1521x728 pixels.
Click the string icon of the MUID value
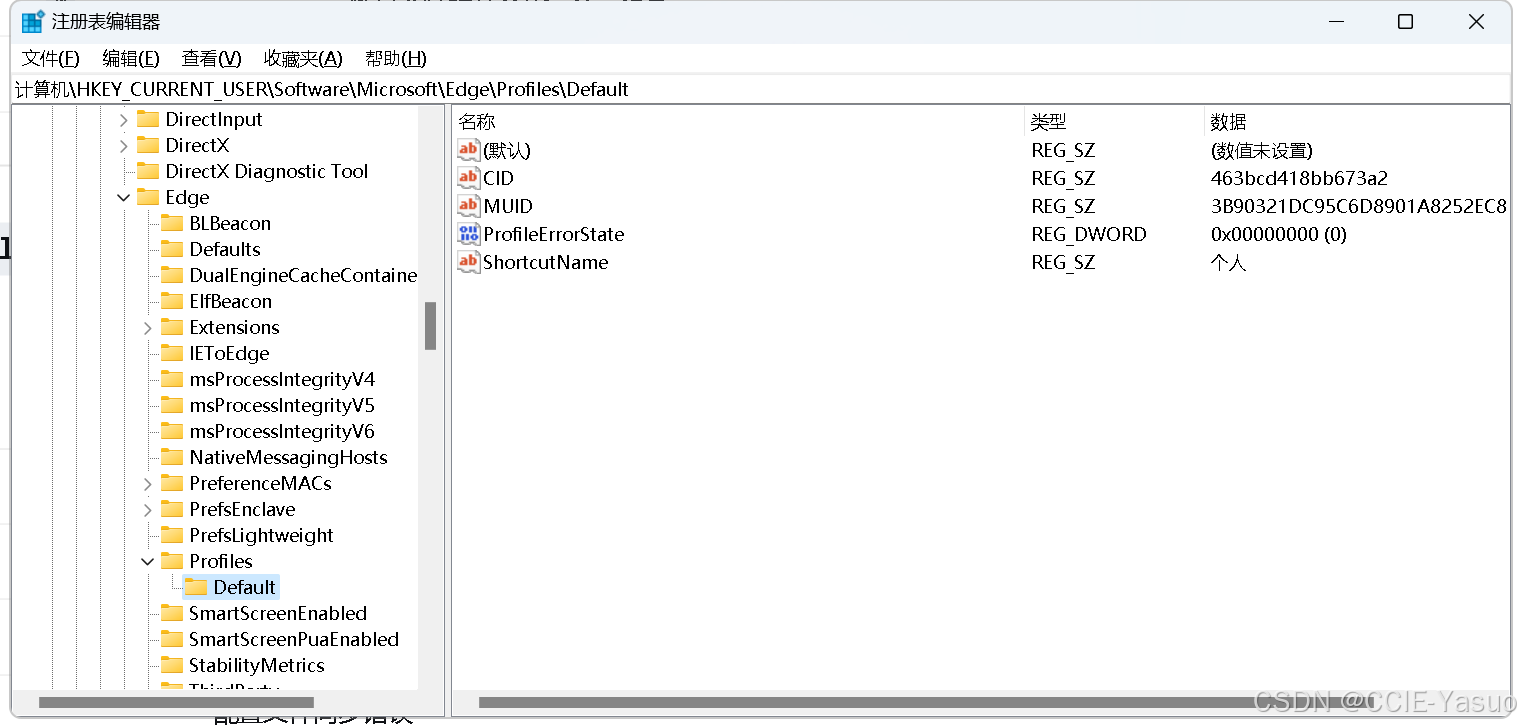click(469, 206)
